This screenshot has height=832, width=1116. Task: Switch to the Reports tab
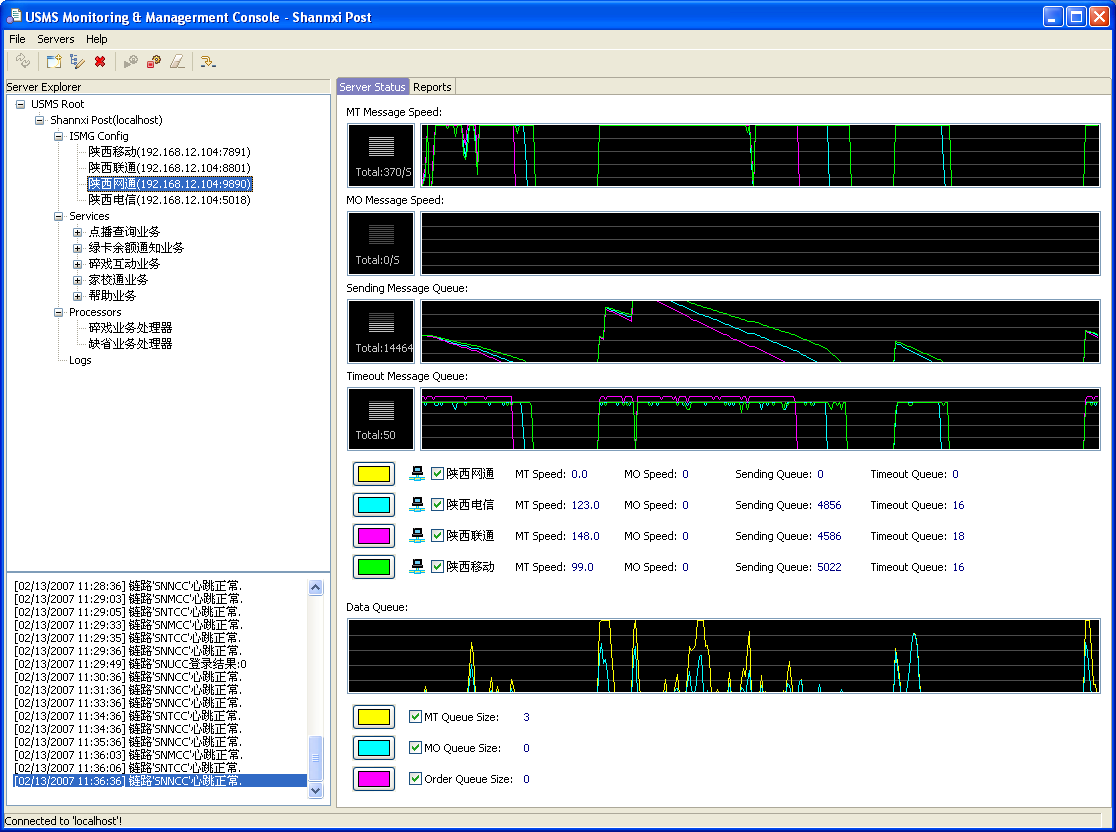point(432,87)
